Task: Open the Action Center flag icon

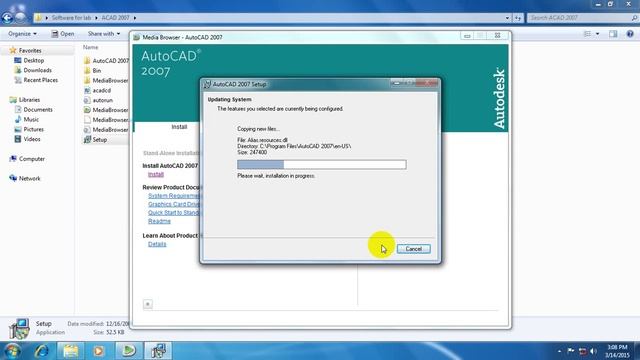Action: tap(571, 351)
